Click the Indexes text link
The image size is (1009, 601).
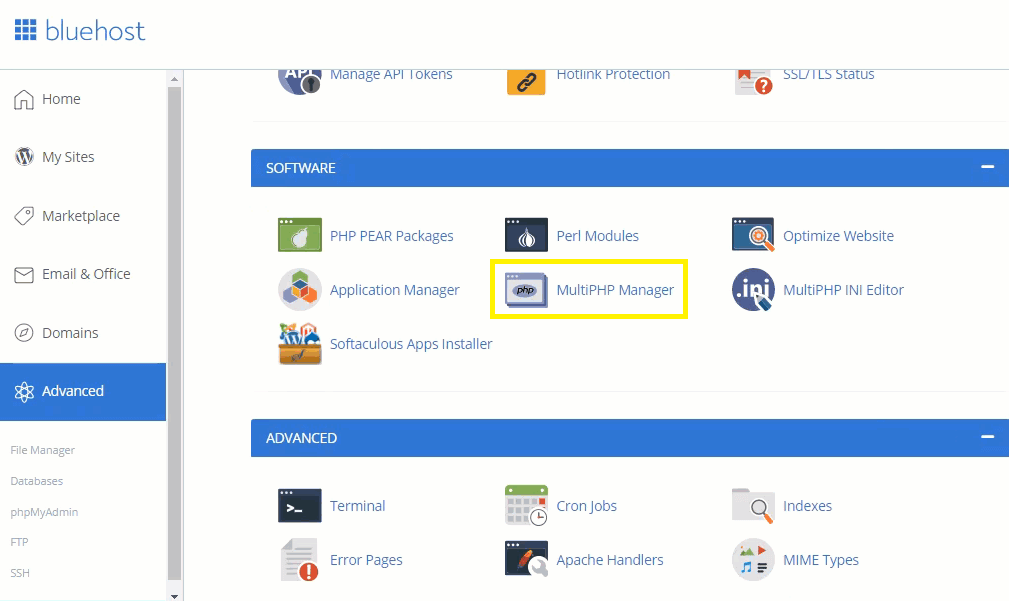[x=808, y=506]
